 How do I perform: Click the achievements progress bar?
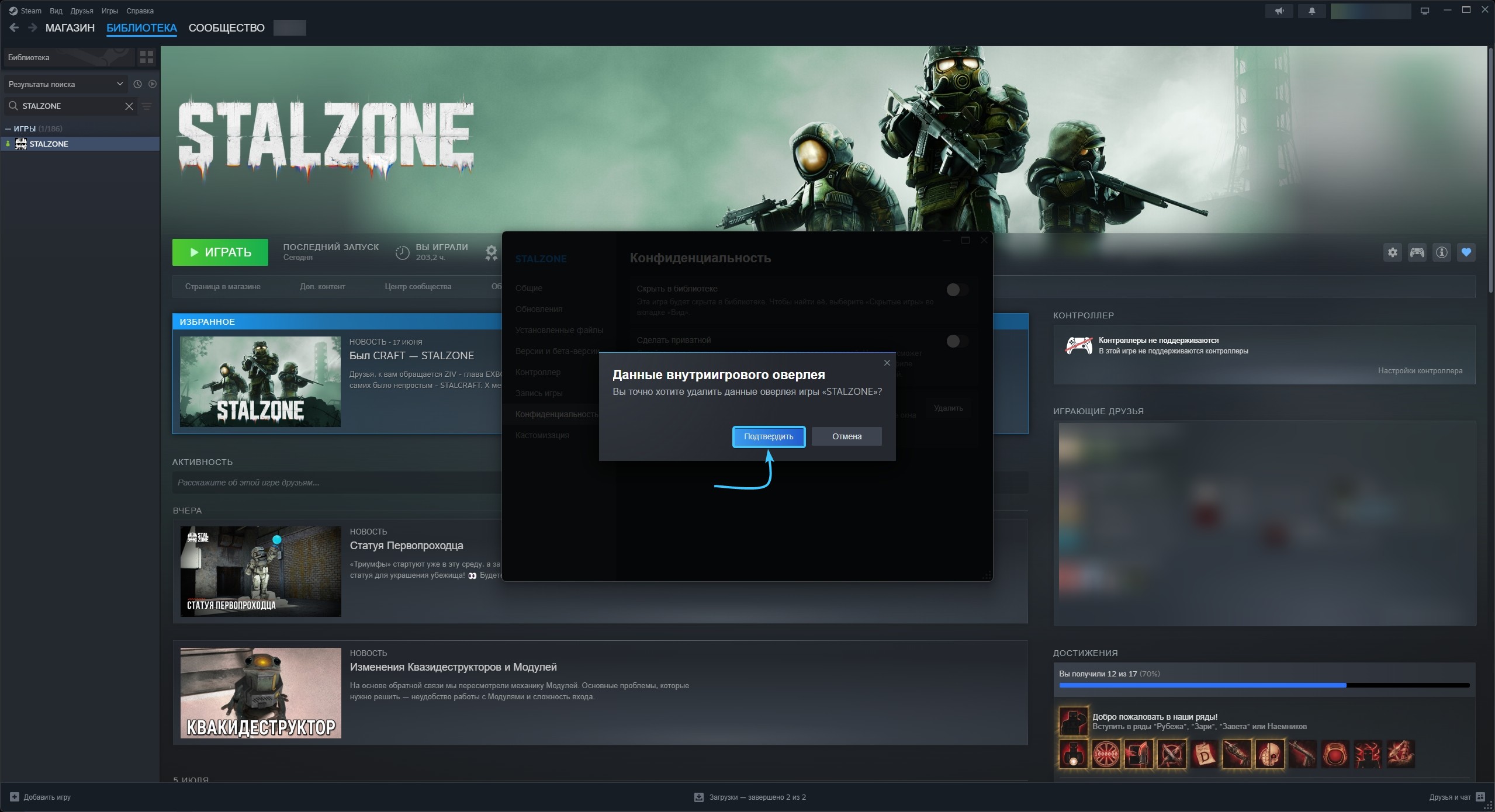click(1264, 685)
